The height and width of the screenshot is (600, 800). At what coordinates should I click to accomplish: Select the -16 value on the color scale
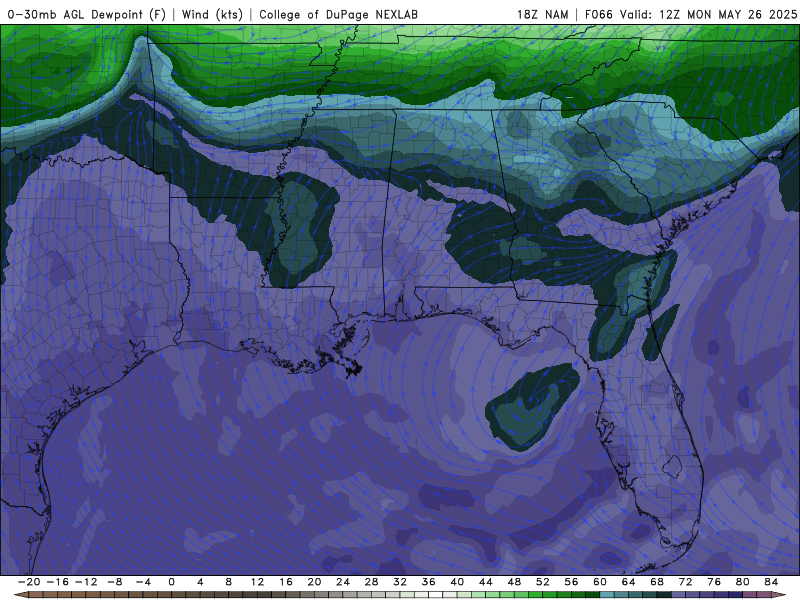(57, 582)
